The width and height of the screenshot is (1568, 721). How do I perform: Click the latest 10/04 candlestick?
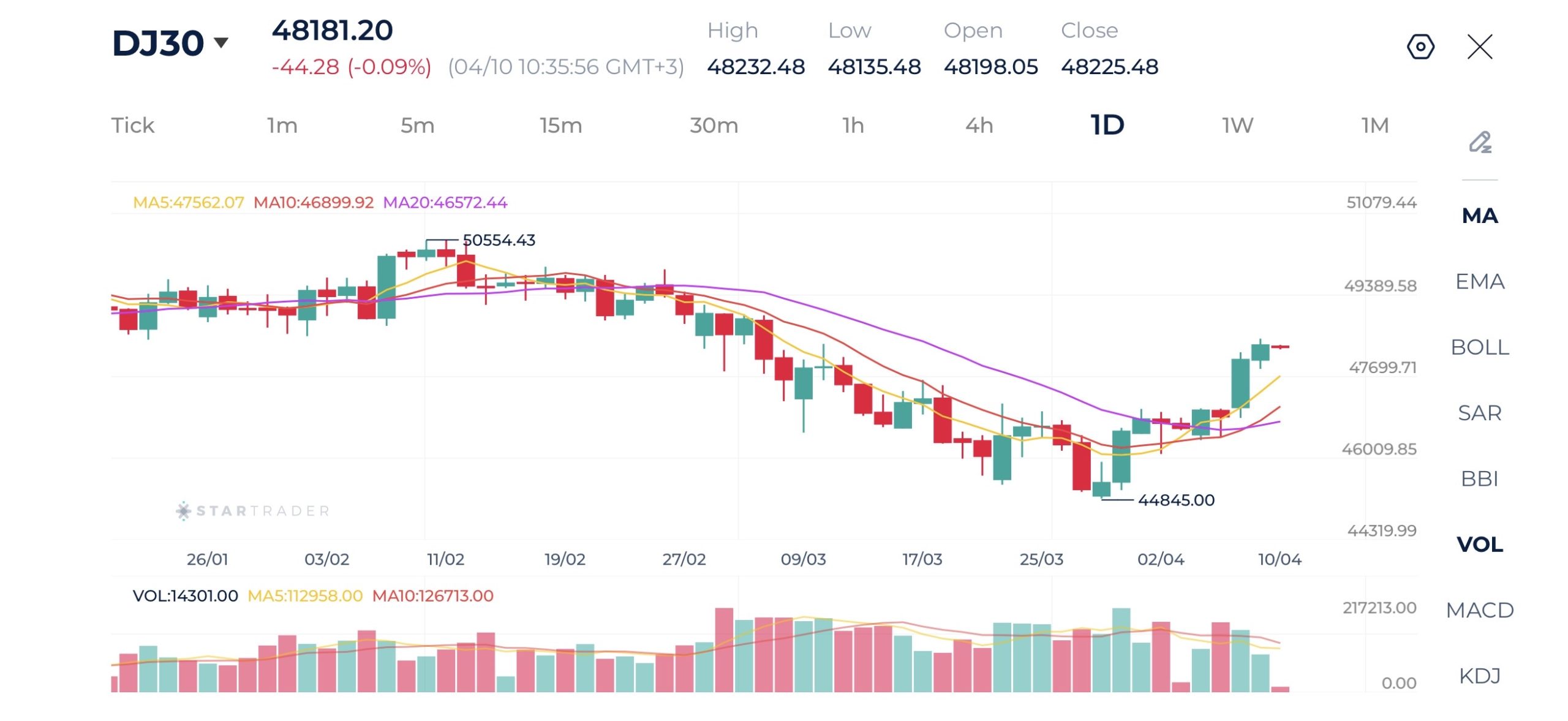[1280, 347]
